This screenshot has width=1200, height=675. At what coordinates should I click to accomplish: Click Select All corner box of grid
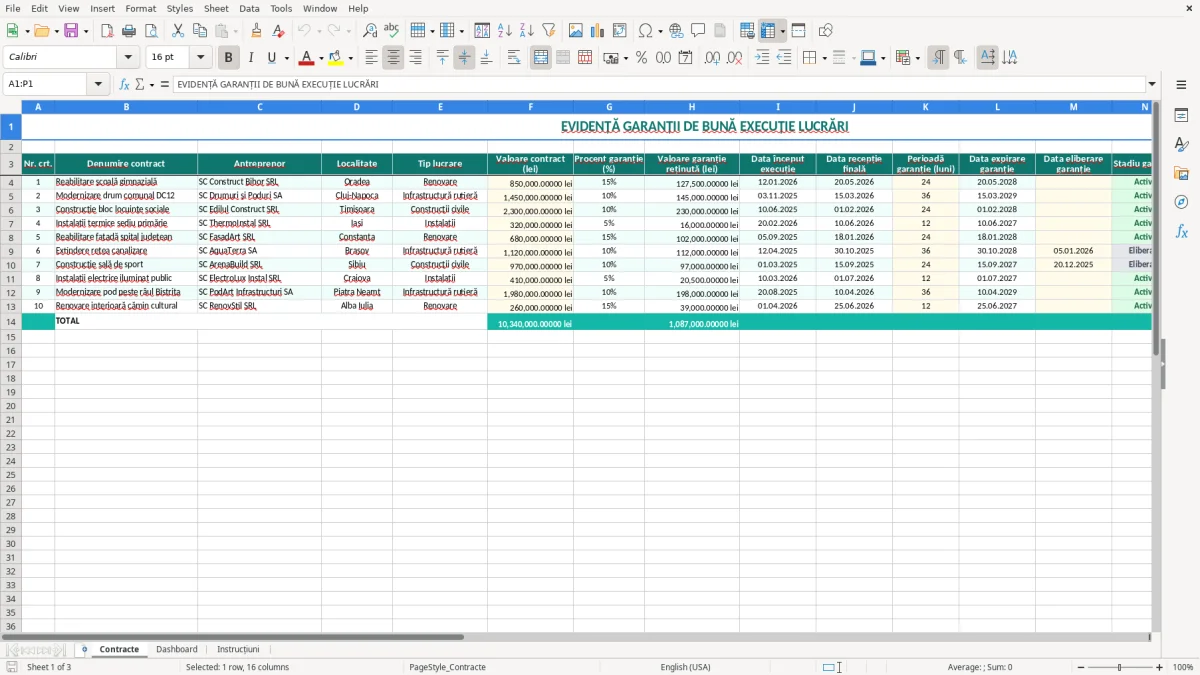(11, 106)
